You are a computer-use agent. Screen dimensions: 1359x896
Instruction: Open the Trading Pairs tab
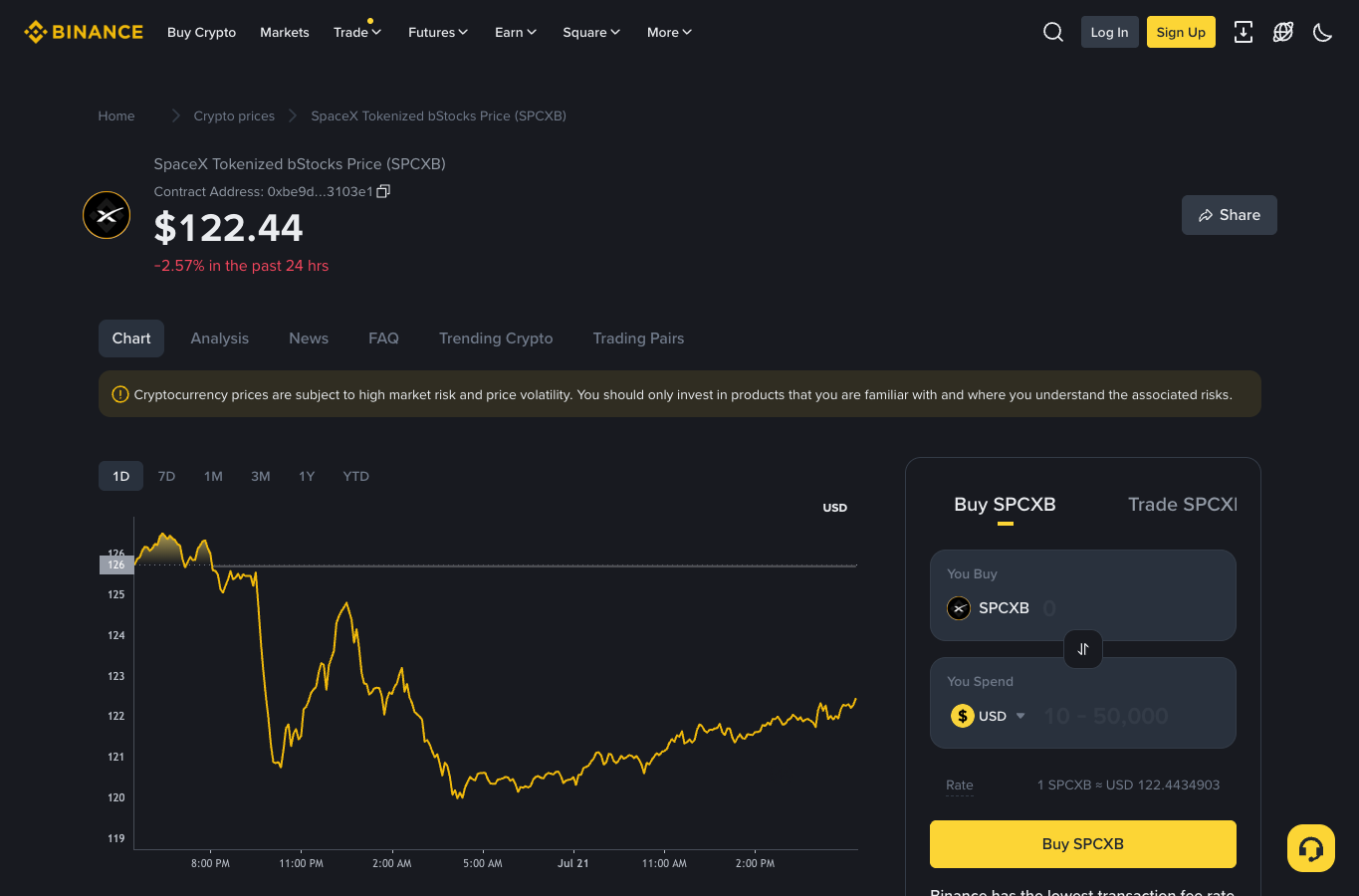pyautogui.click(x=638, y=338)
